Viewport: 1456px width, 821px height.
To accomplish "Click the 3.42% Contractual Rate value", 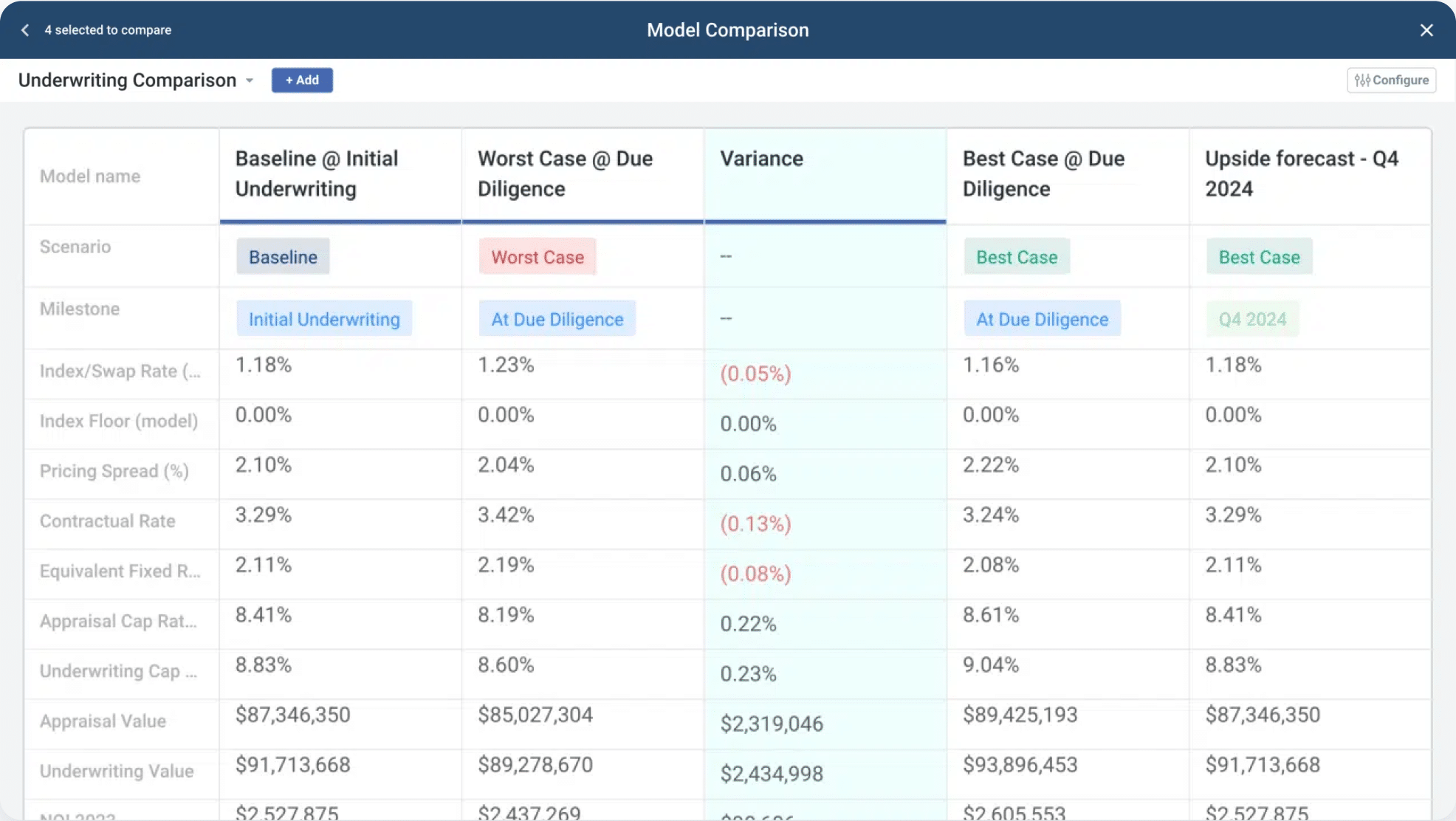I will [506, 515].
